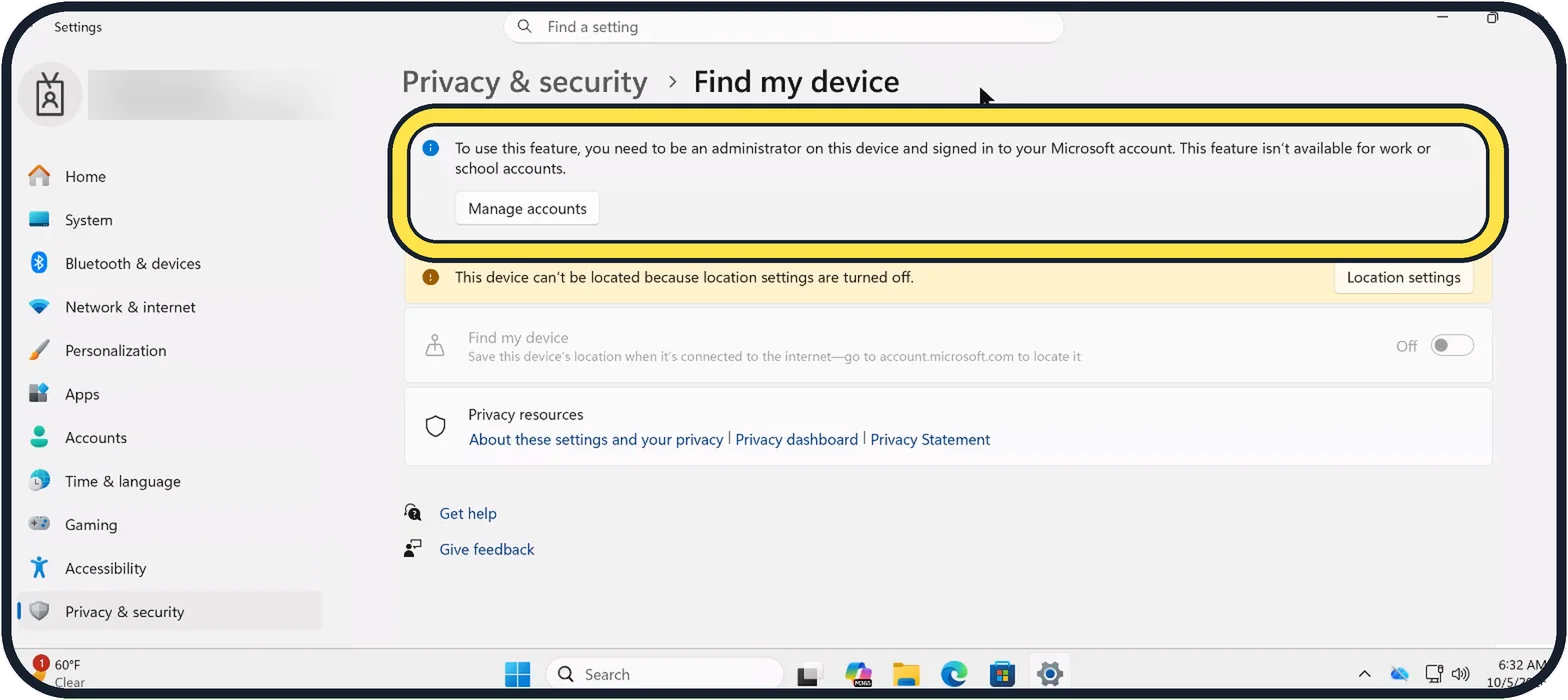1568x700 pixels.
Task: Click the Location settings button
Action: click(x=1403, y=277)
